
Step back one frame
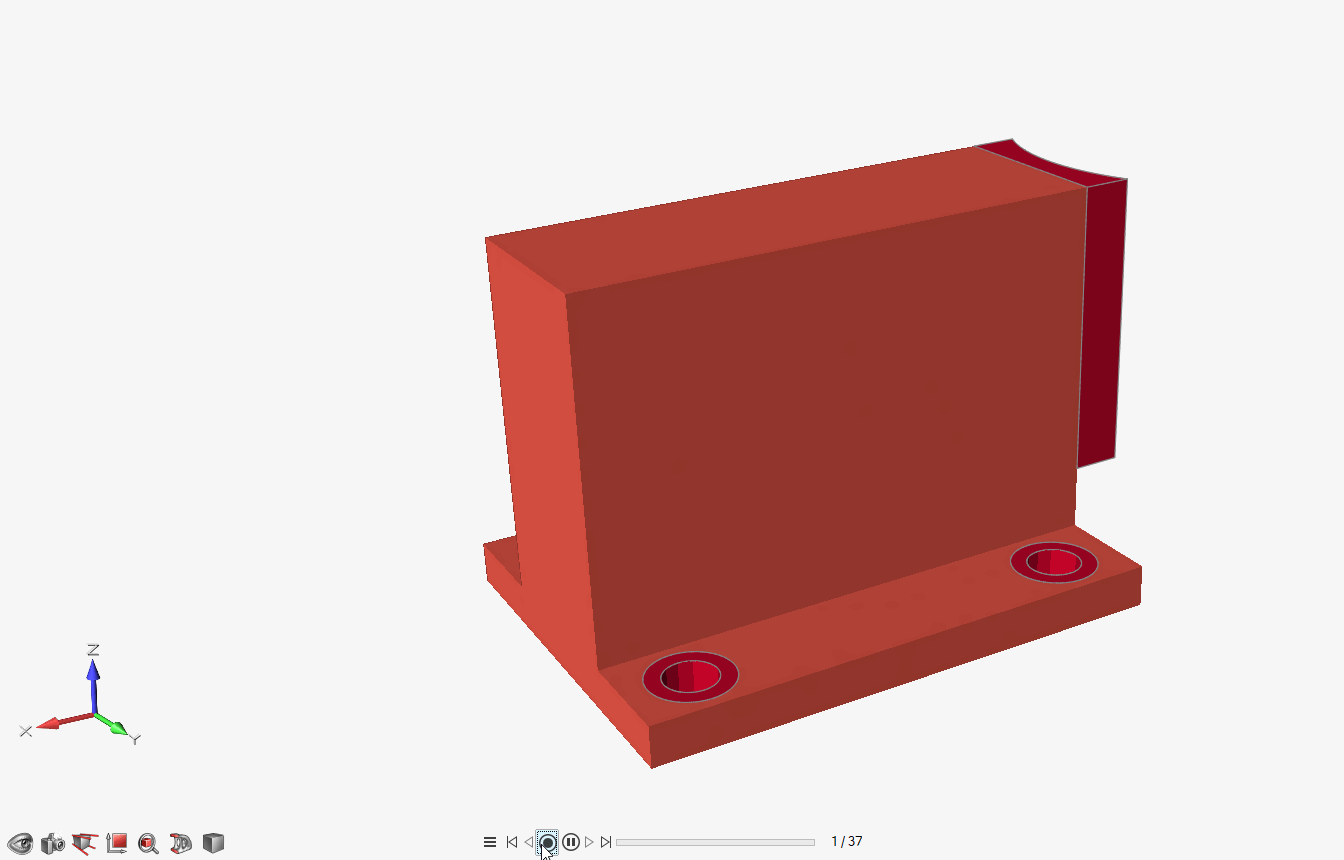[529, 842]
